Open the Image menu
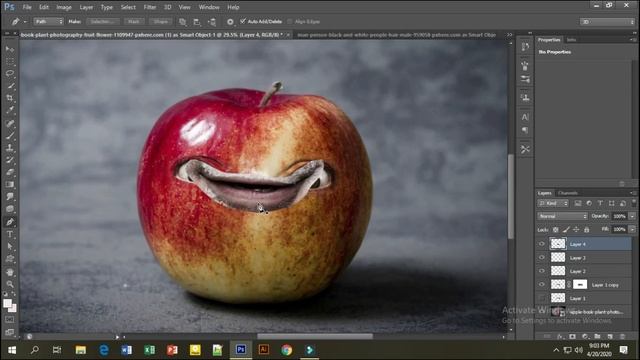This screenshot has width=640, height=360. pos(64,7)
